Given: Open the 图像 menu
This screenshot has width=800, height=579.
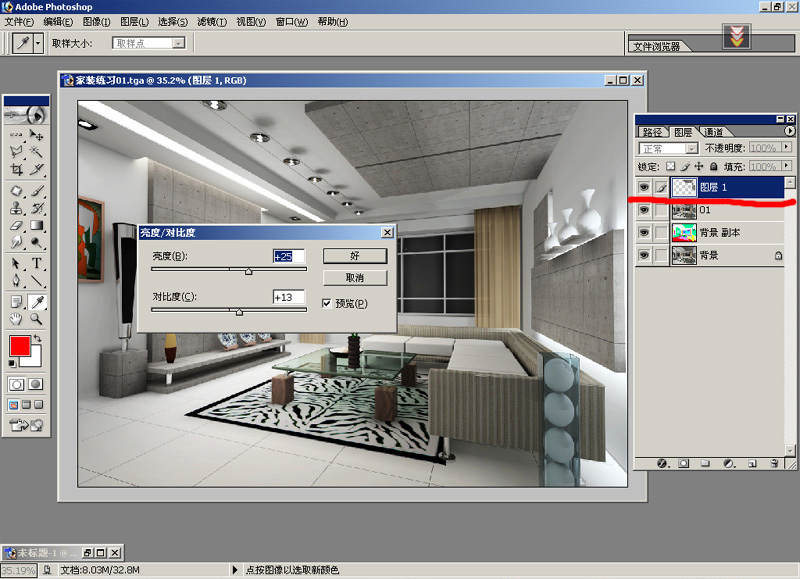Looking at the screenshot, I should [96, 22].
